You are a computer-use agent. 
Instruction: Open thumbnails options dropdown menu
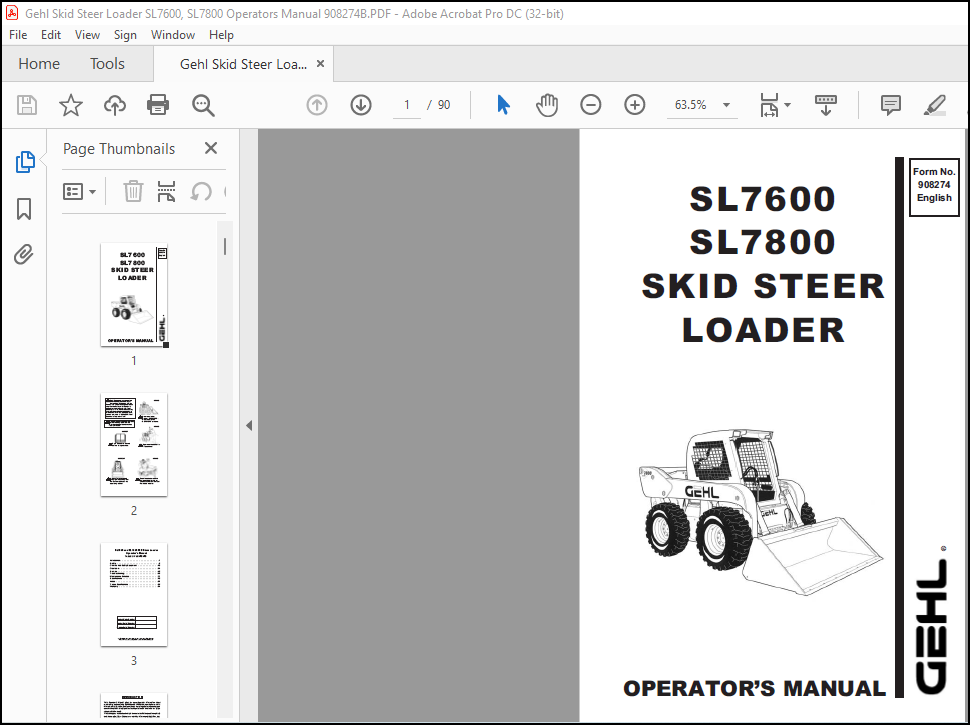tap(79, 192)
